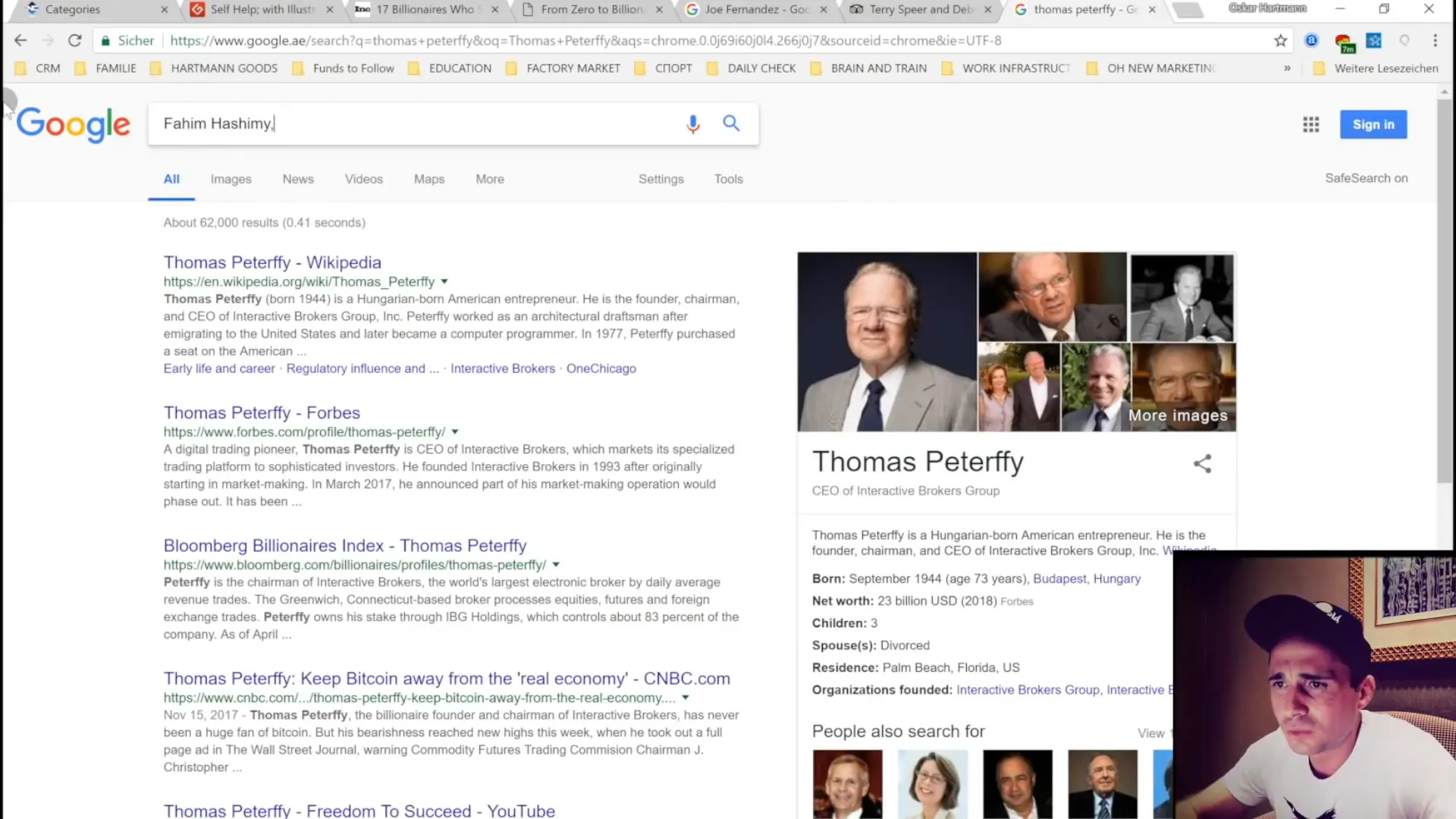The height and width of the screenshot is (819, 1456).
Task: Click the browser forward arrow
Action: [x=48, y=40]
